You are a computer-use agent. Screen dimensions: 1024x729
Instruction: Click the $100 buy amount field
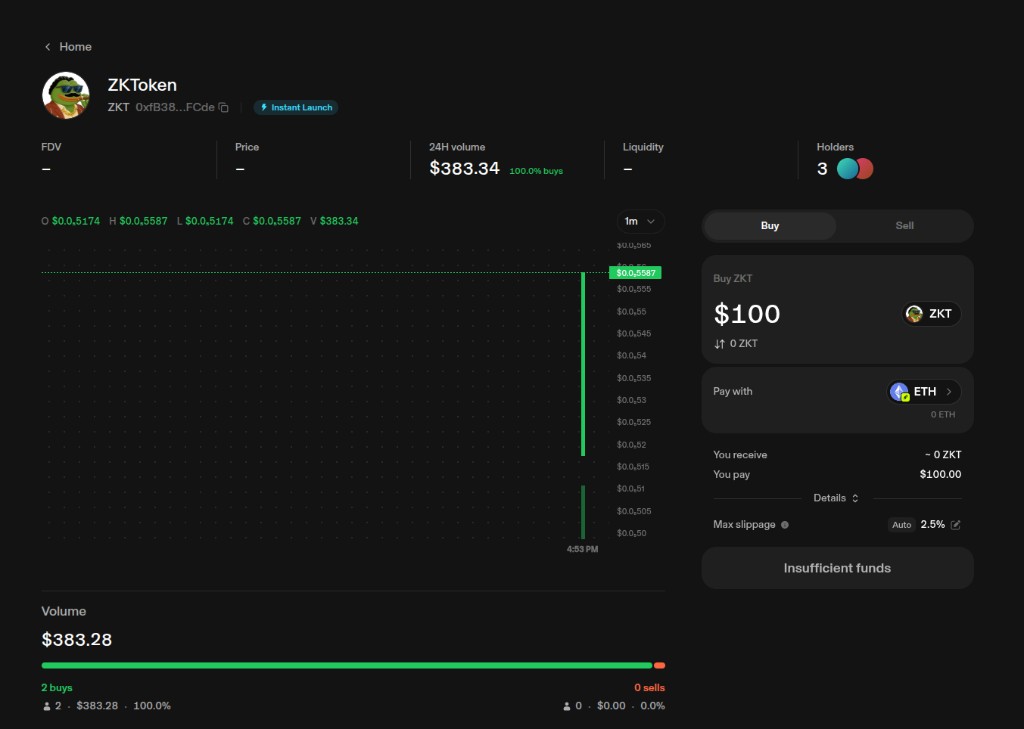pyautogui.click(x=747, y=314)
